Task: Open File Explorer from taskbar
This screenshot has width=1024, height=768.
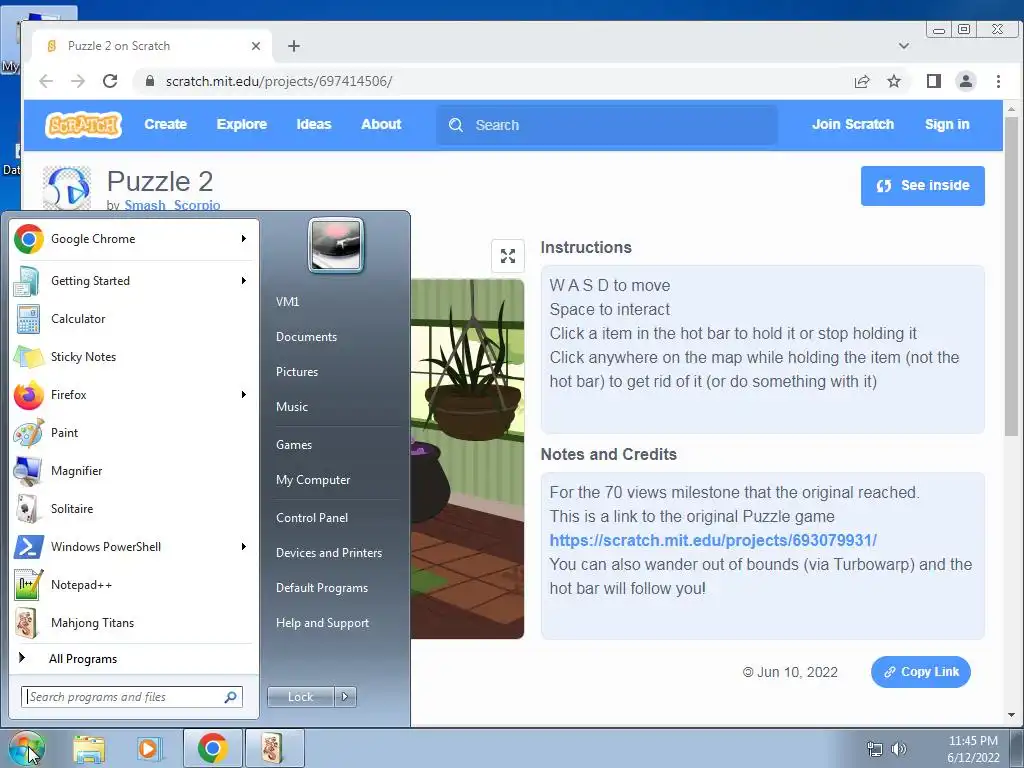Action: coord(89,748)
